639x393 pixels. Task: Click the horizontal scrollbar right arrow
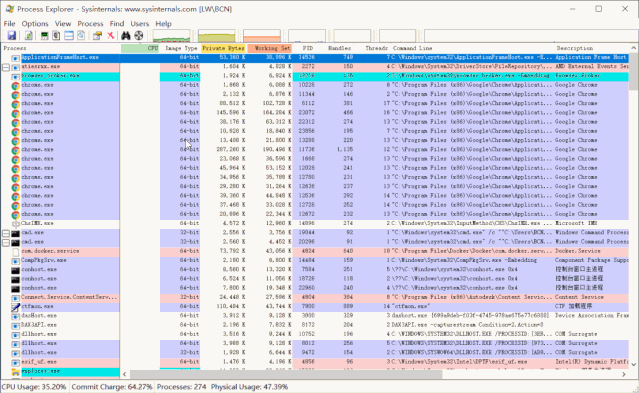point(624,374)
